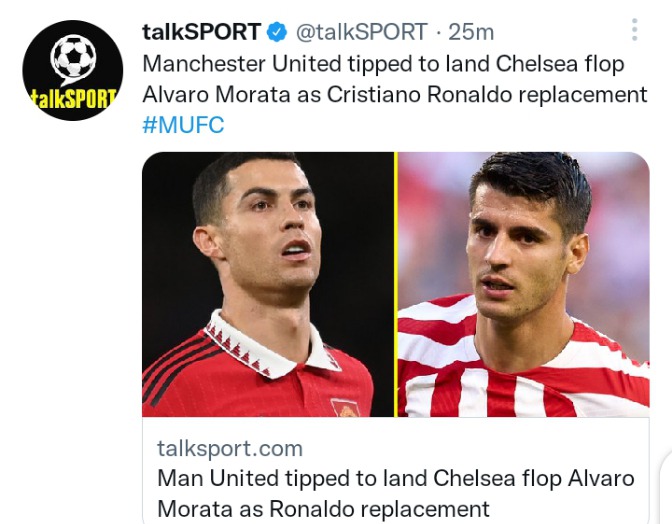Image resolution: width=672 pixels, height=524 pixels.
Task: Click the link card footer area
Action: (x=396, y=470)
